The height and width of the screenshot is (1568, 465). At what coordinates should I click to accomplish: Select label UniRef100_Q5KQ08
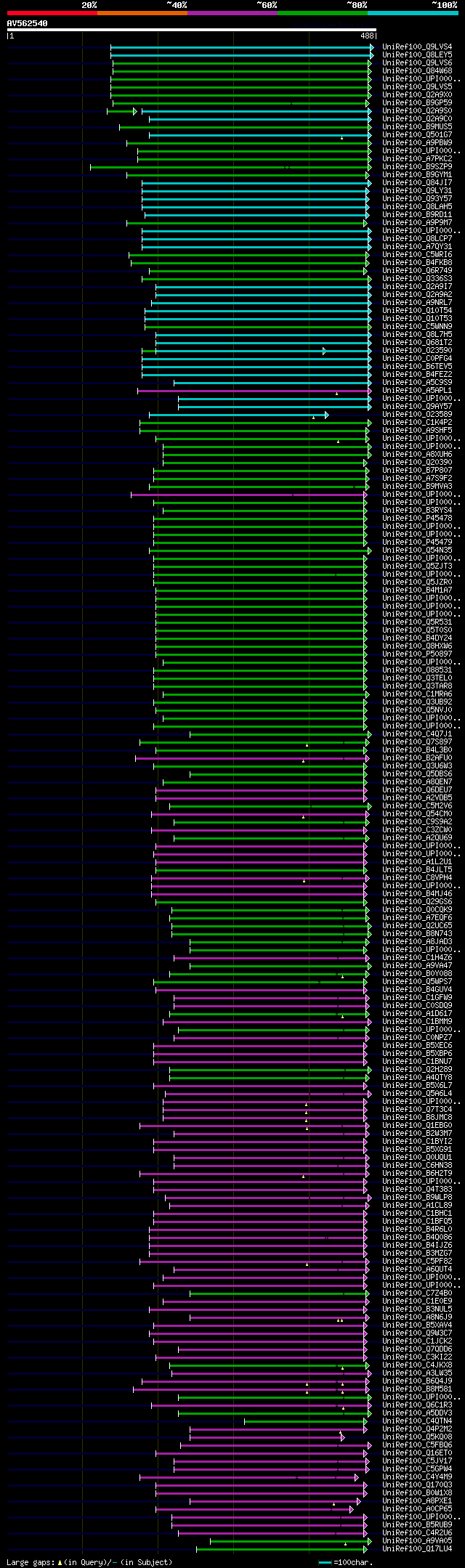417,1437
